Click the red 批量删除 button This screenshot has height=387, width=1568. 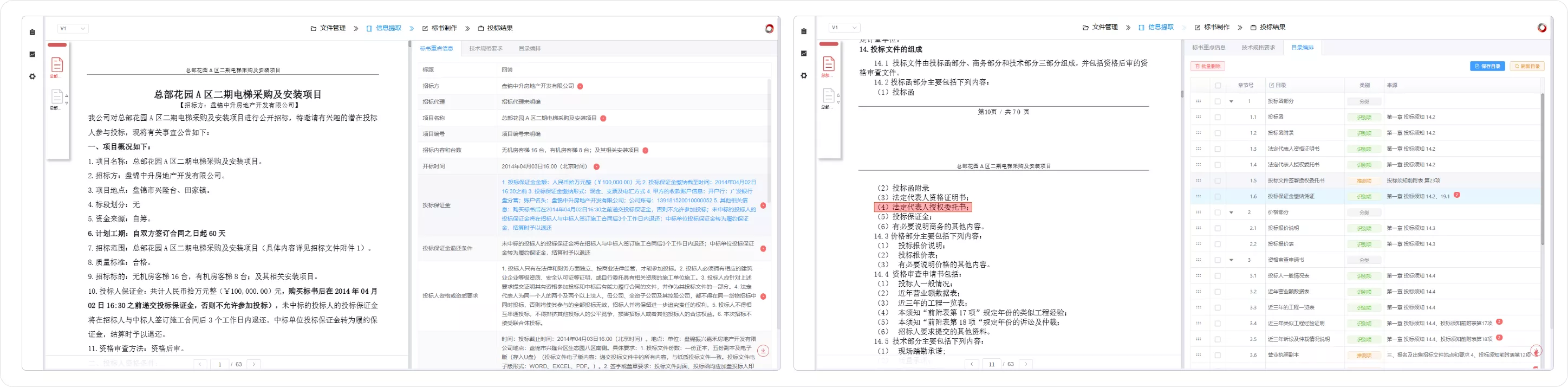point(1208,66)
